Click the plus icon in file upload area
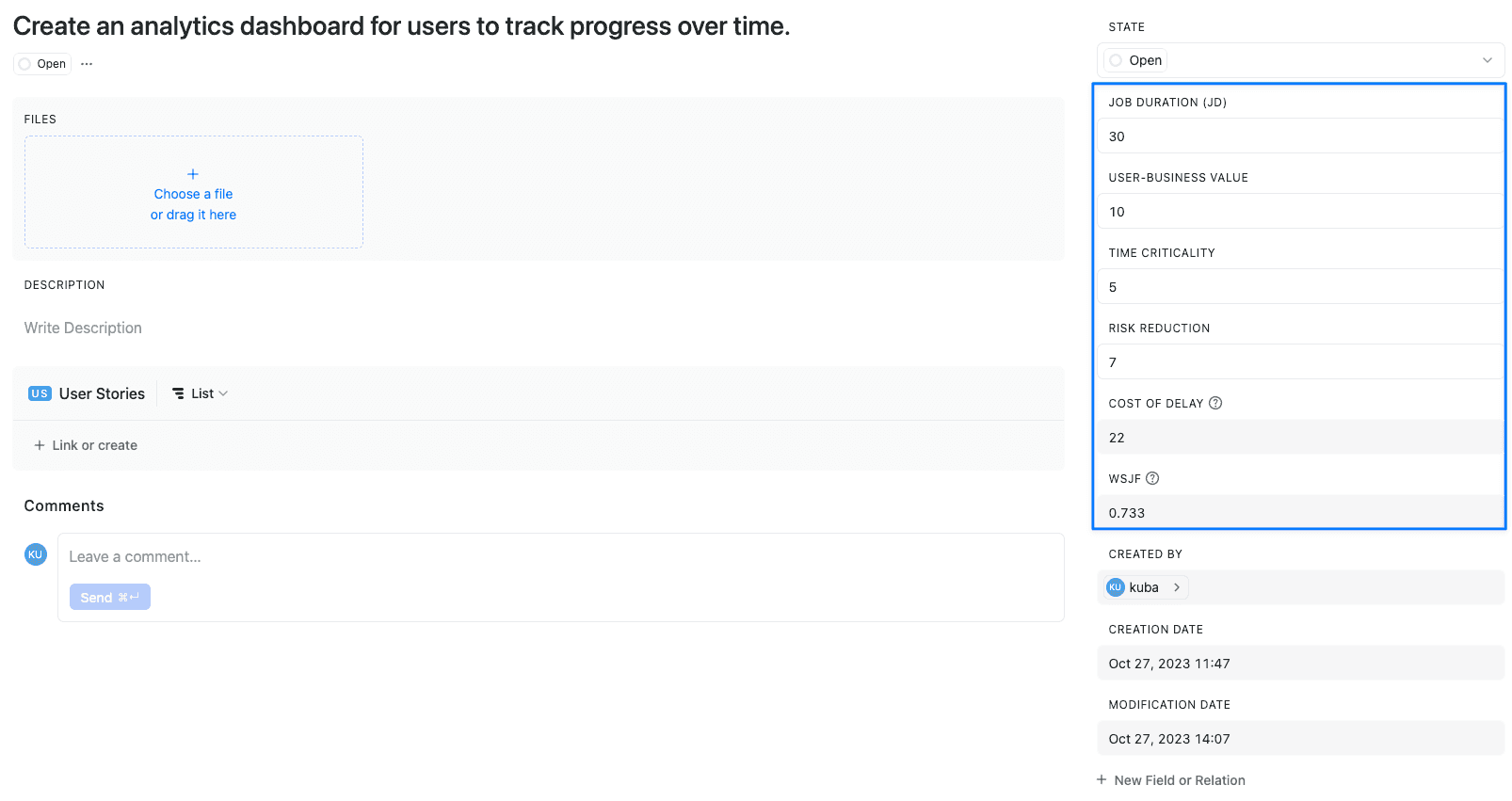 193,174
